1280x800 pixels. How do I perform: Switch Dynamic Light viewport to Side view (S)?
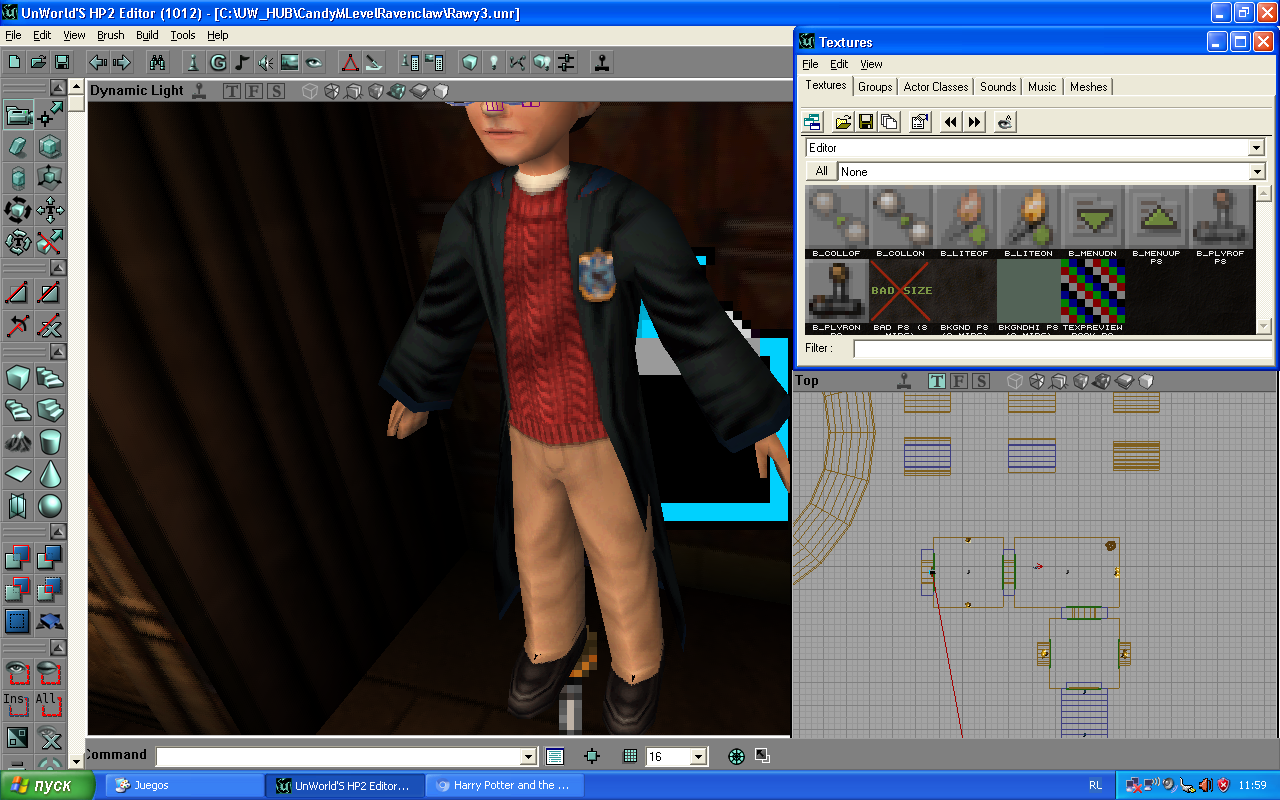[x=276, y=91]
